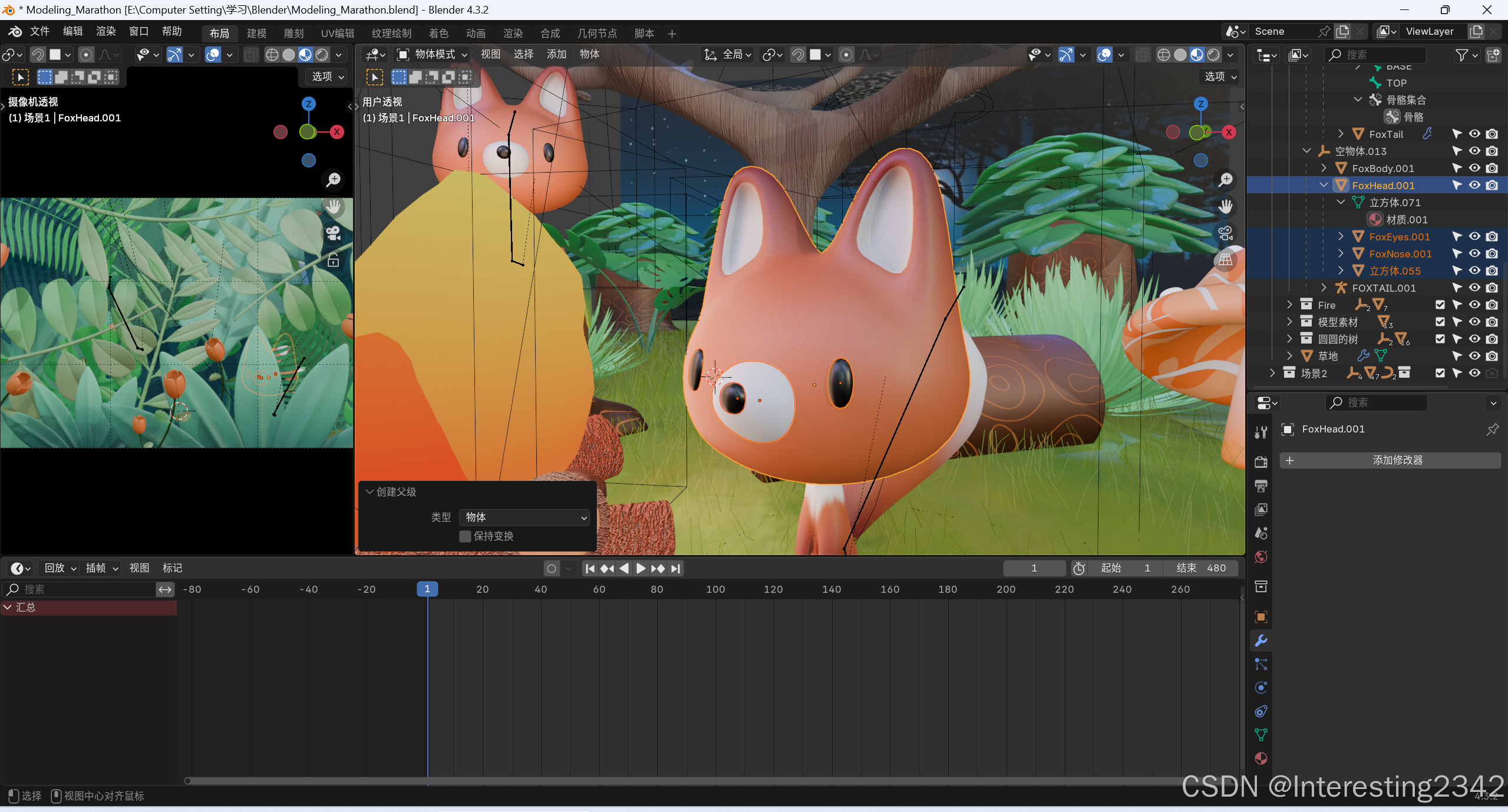The width and height of the screenshot is (1508, 812).
Task: Open the 物体模式 mode dropdown
Action: [434, 55]
